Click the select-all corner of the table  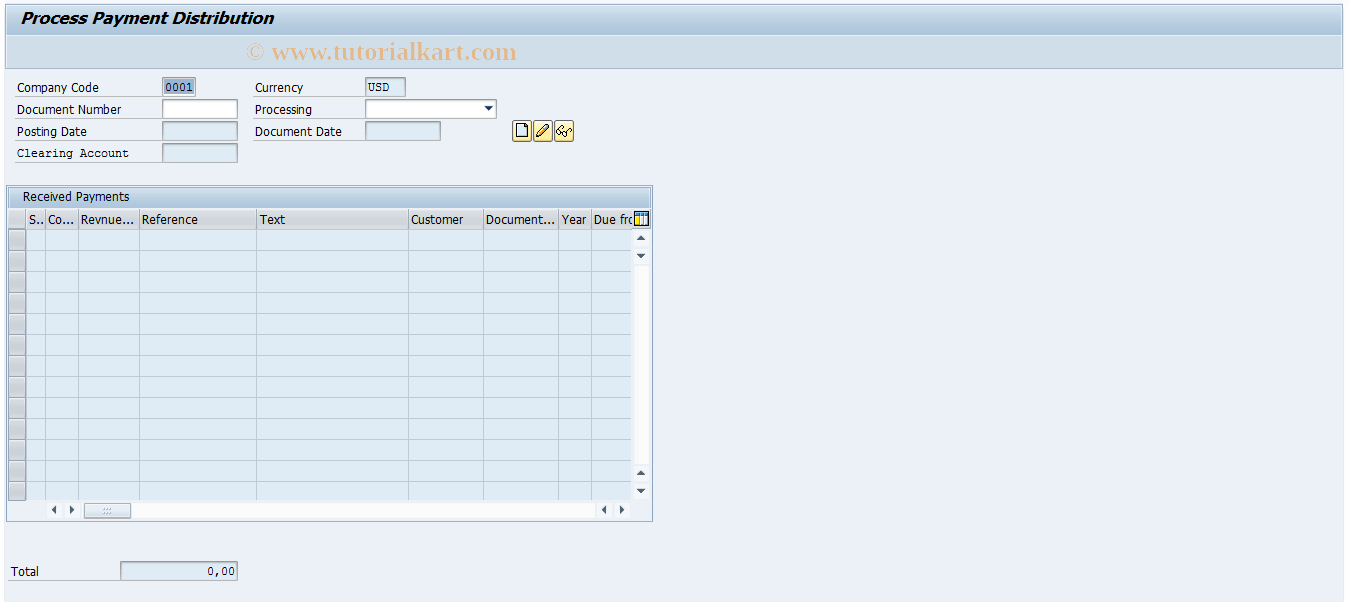coord(16,219)
